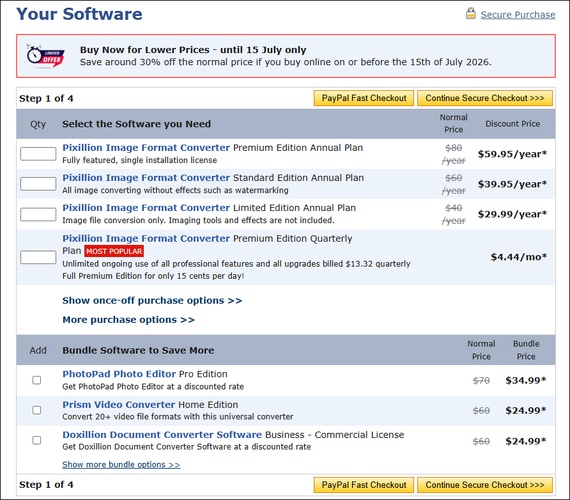Click the top PayPal Fast Checkout button
The width and height of the screenshot is (570, 500).
pyautogui.click(x=364, y=98)
